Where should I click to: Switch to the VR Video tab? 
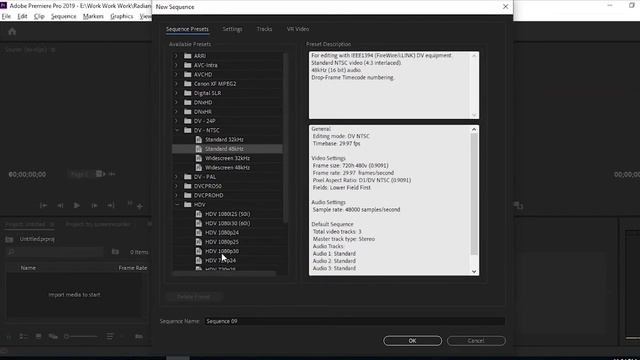298,29
